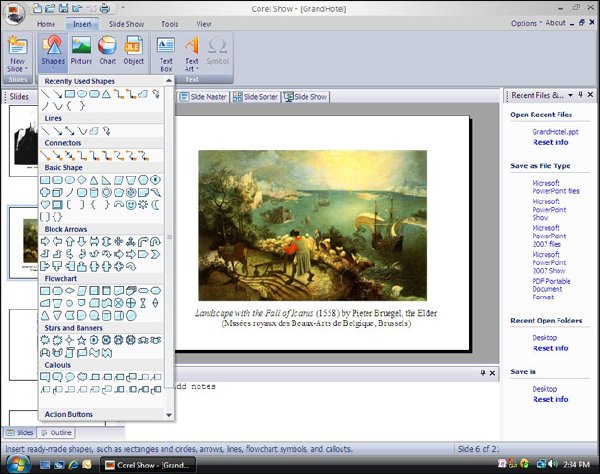Image resolution: width=600 pixels, height=474 pixels.
Task: Select the heart in Basic Shape
Action: (x=45, y=205)
